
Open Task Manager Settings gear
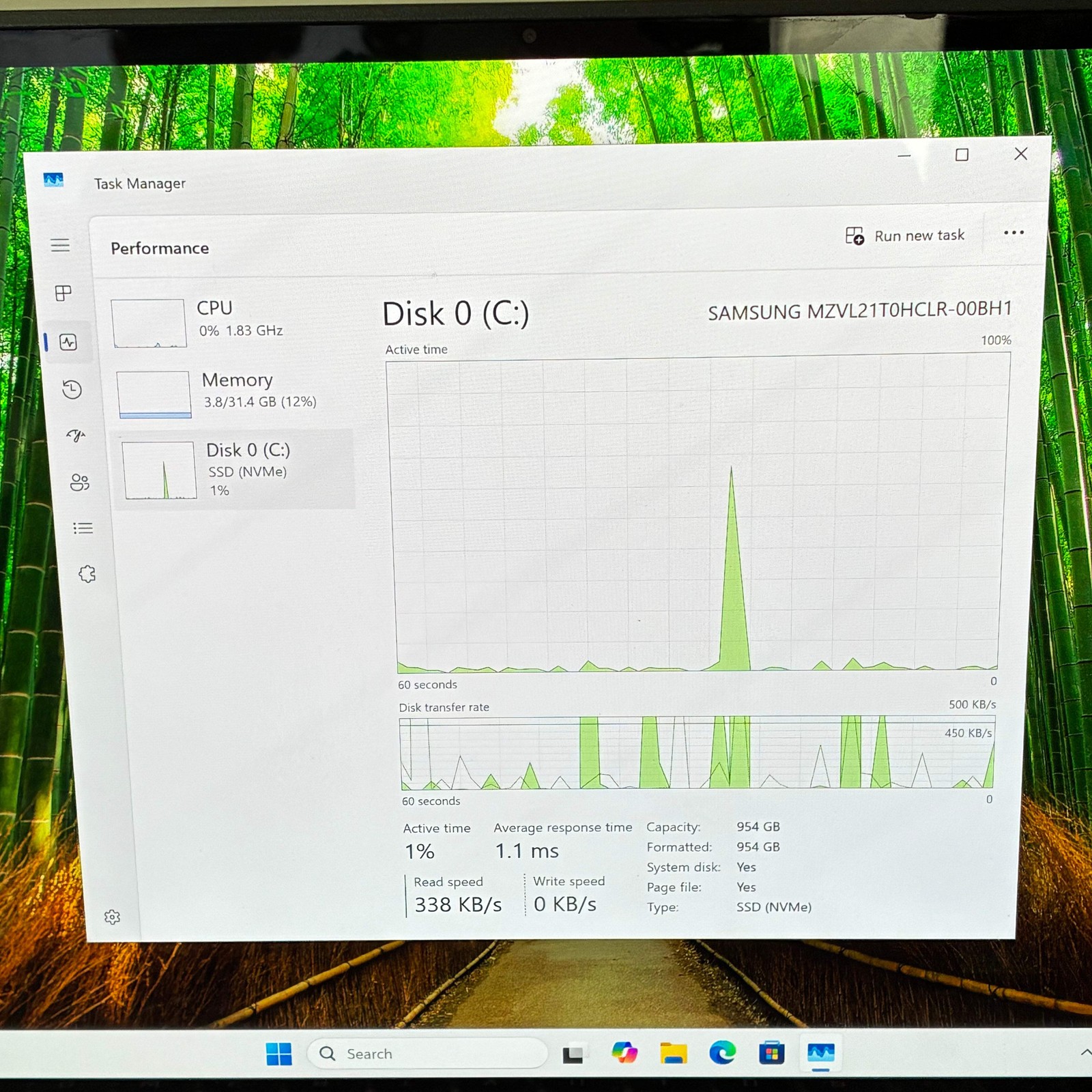pos(112,917)
